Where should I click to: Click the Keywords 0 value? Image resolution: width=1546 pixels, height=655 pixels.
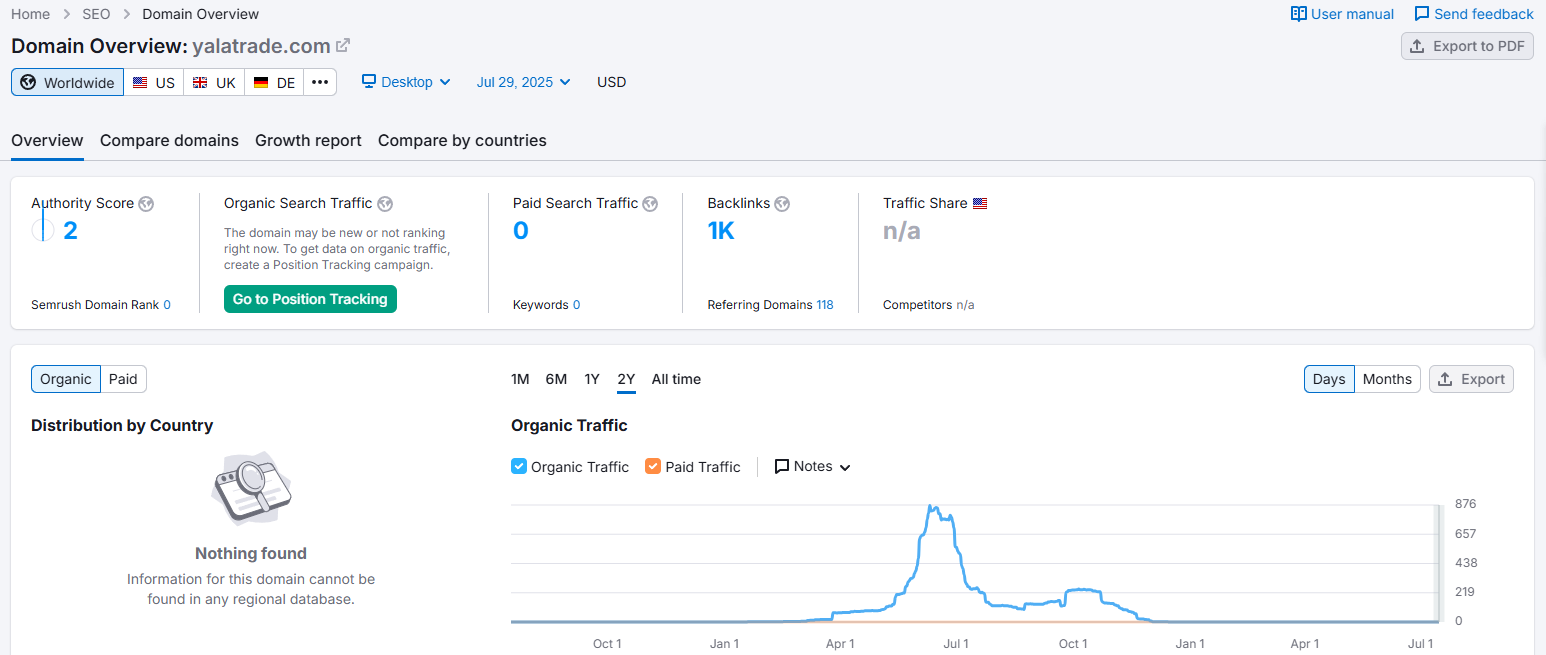[577, 305]
